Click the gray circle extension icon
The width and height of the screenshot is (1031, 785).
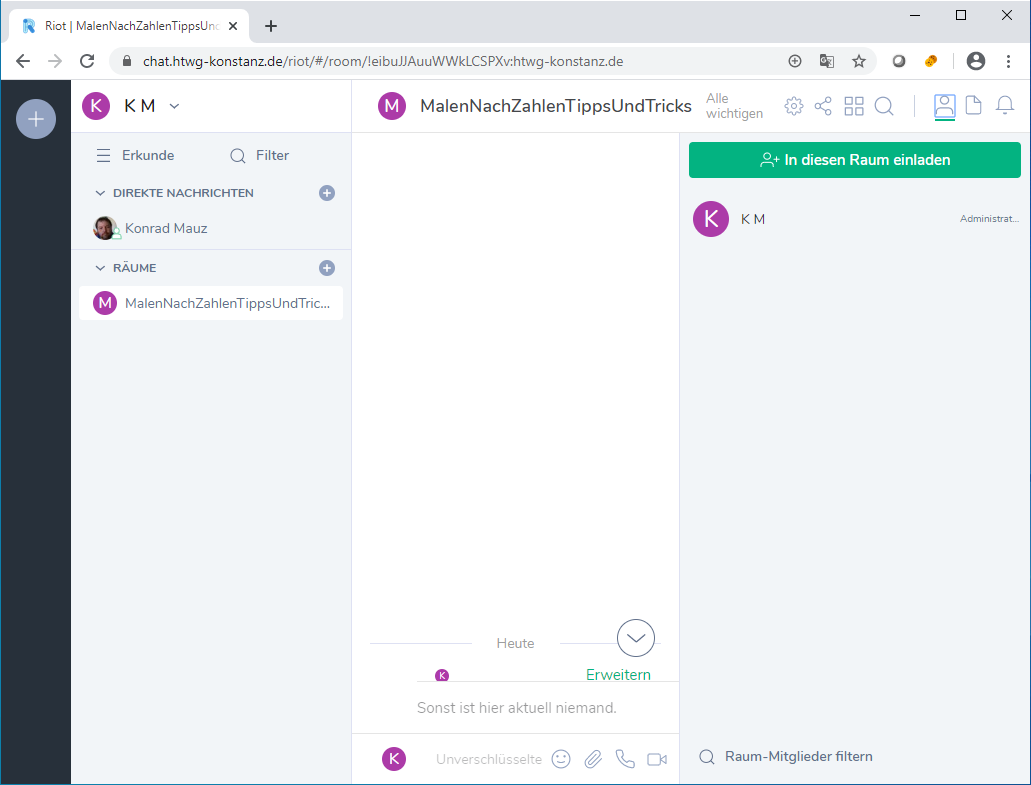pyautogui.click(x=899, y=61)
